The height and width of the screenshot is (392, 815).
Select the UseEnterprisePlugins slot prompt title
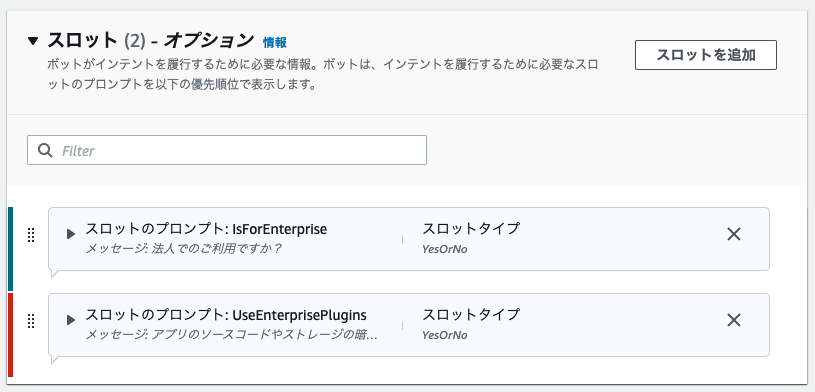point(226,315)
